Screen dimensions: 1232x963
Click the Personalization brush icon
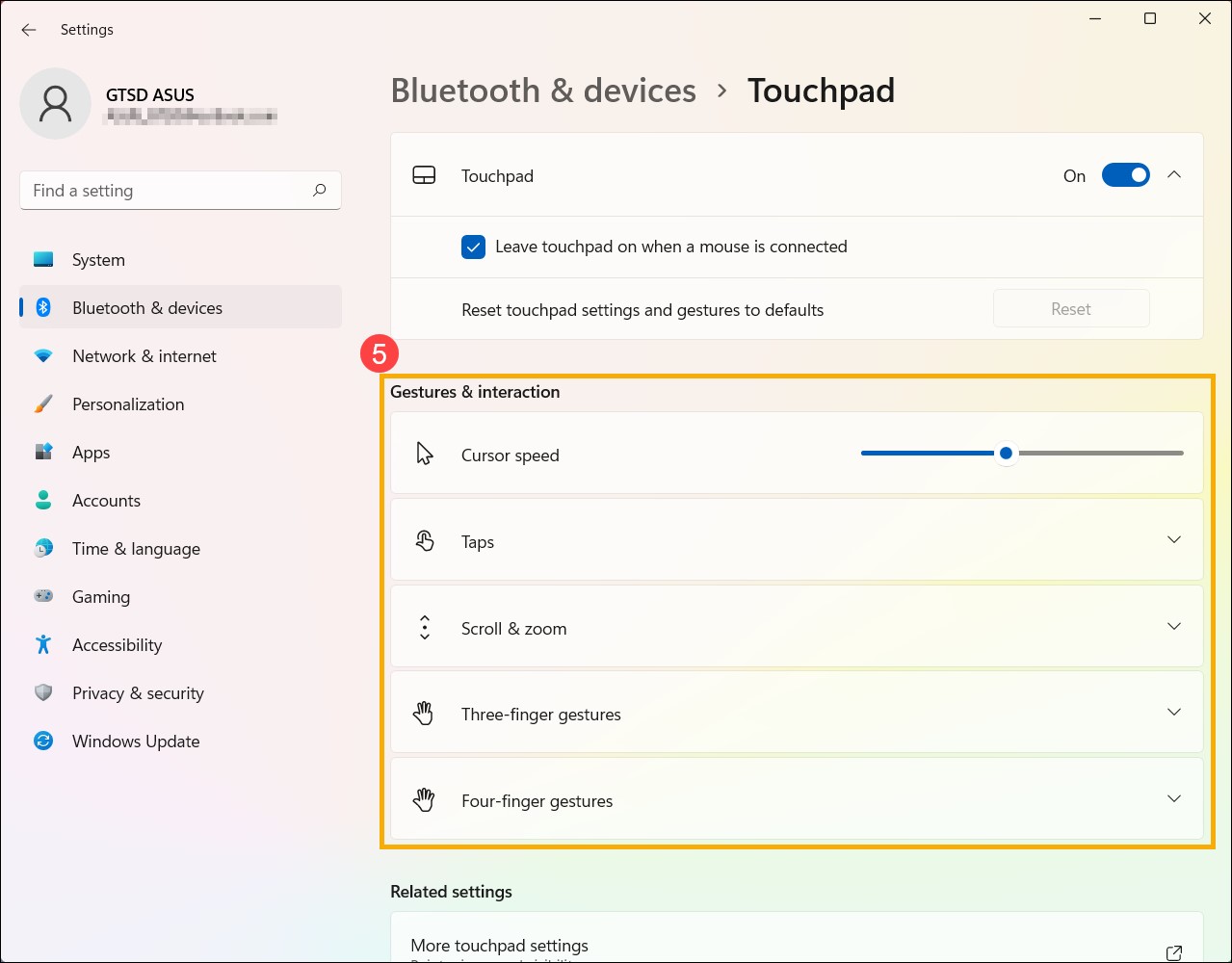(x=43, y=403)
